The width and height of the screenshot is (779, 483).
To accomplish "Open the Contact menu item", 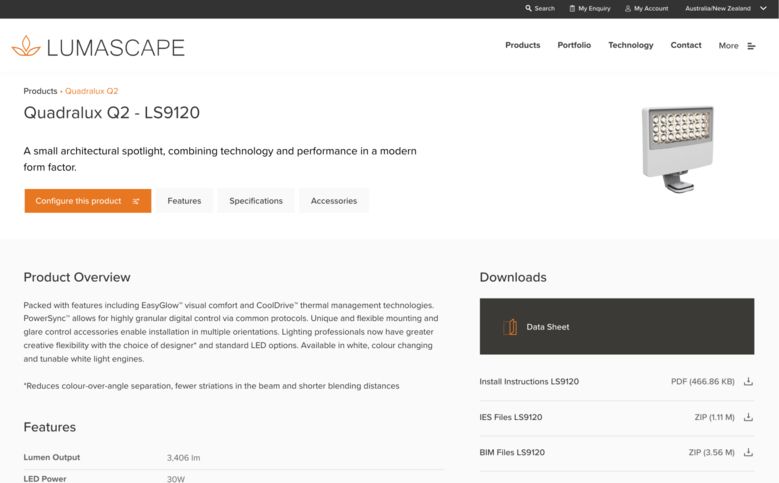I will [x=686, y=45].
